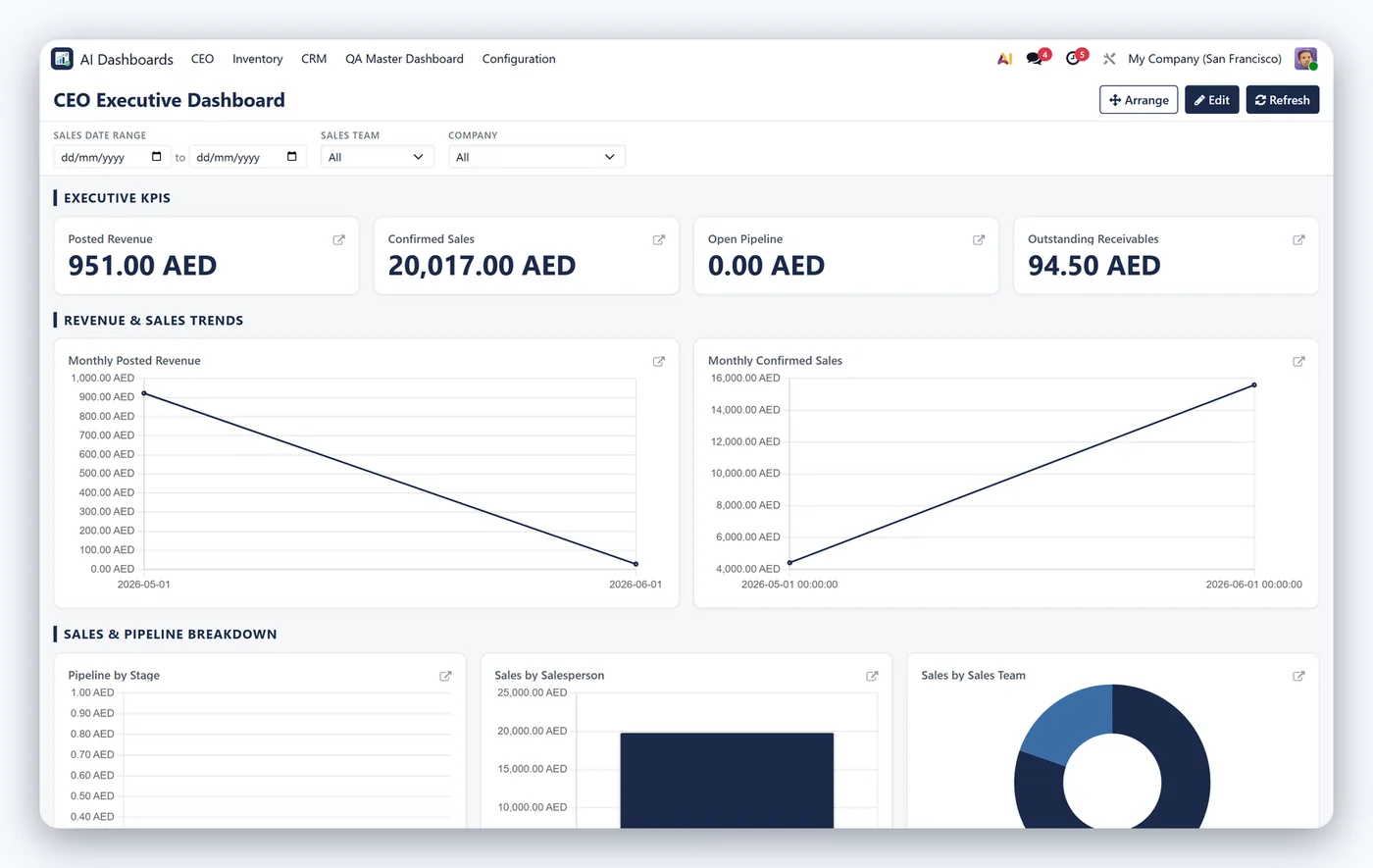This screenshot has height=868, width=1373.
Task: Open Open Pipeline card external link icon
Action: (979, 239)
